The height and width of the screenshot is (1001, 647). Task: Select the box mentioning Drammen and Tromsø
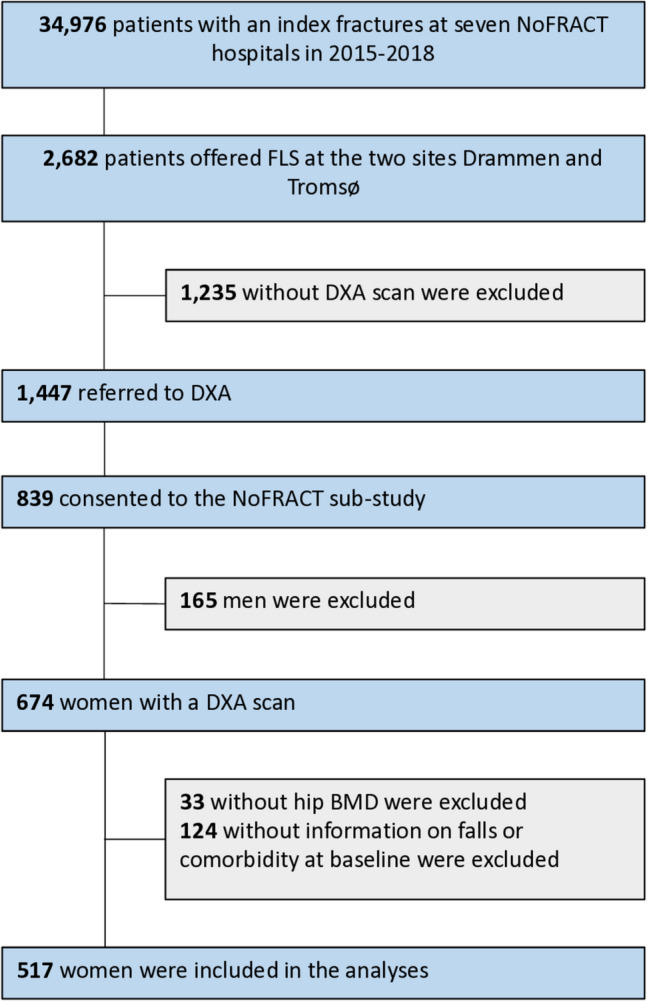[x=323, y=177]
